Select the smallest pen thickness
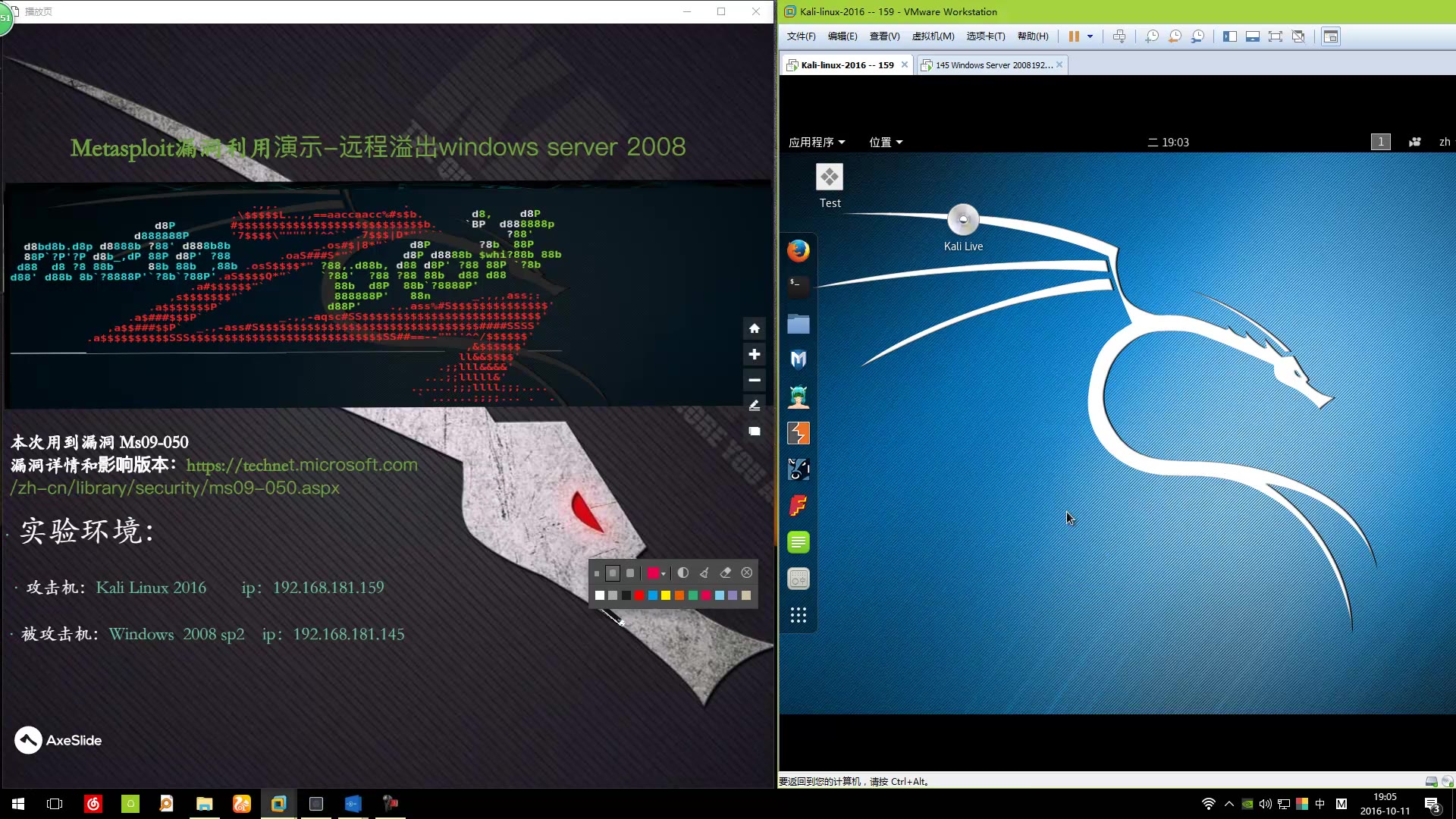 point(597,573)
